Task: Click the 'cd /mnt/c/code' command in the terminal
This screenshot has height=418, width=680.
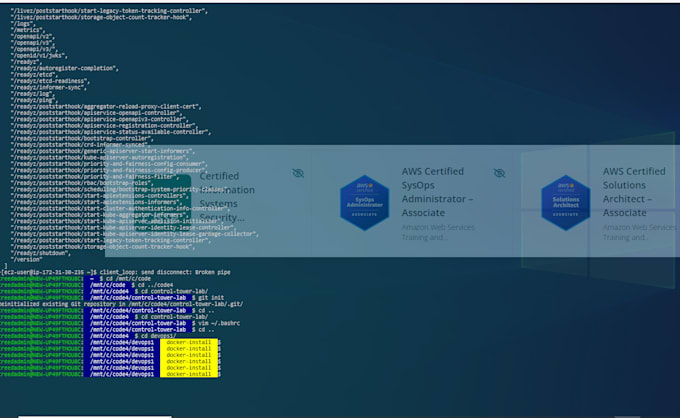Action: point(129,279)
